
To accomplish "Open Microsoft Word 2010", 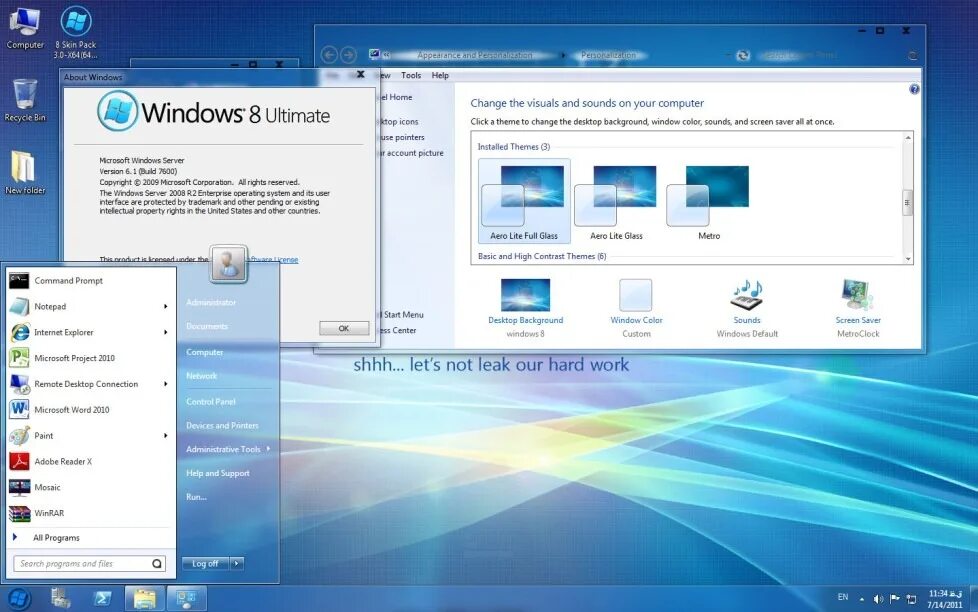I will 91,410.
